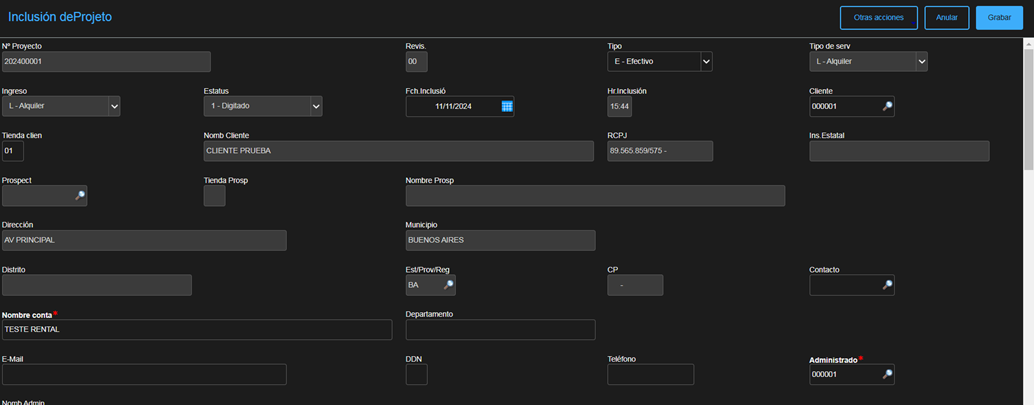Screen dimensions: 1034x405
Task: Open the Est/Prov/Reg lookup magnifier
Action: tap(448, 285)
